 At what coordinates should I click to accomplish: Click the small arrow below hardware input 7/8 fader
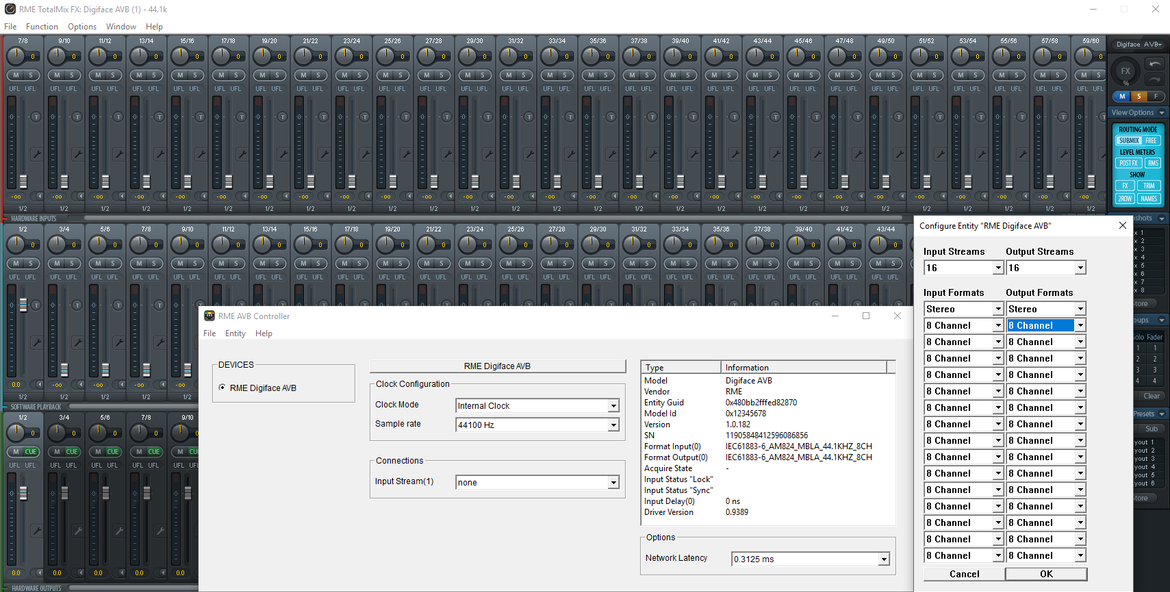pos(38,196)
